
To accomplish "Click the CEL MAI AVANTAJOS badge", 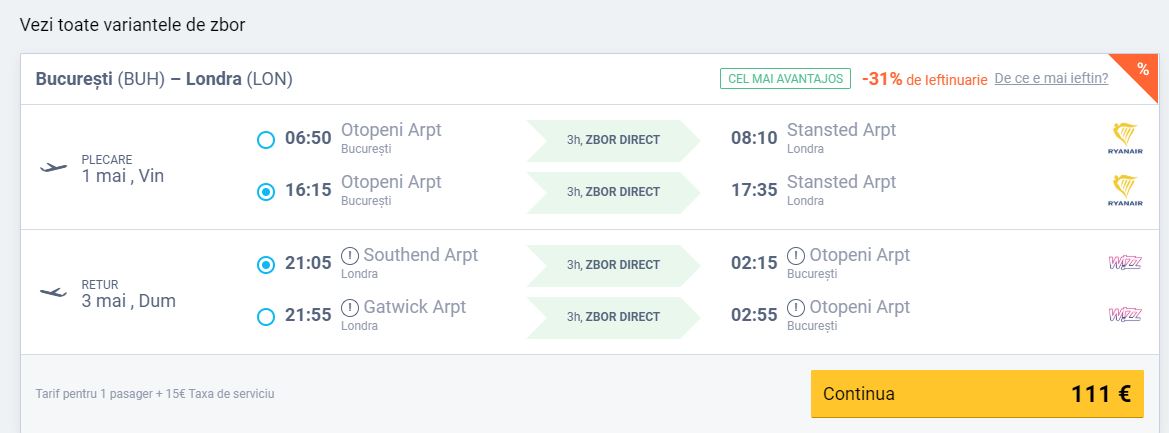I will pyautogui.click(x=785, y=78).
